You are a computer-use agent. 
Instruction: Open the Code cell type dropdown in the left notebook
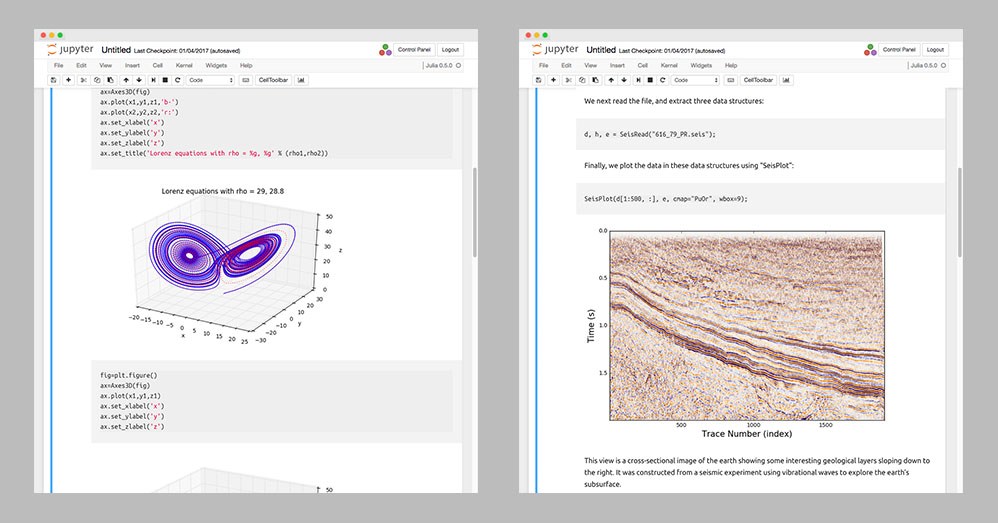(x=211, y=80)
